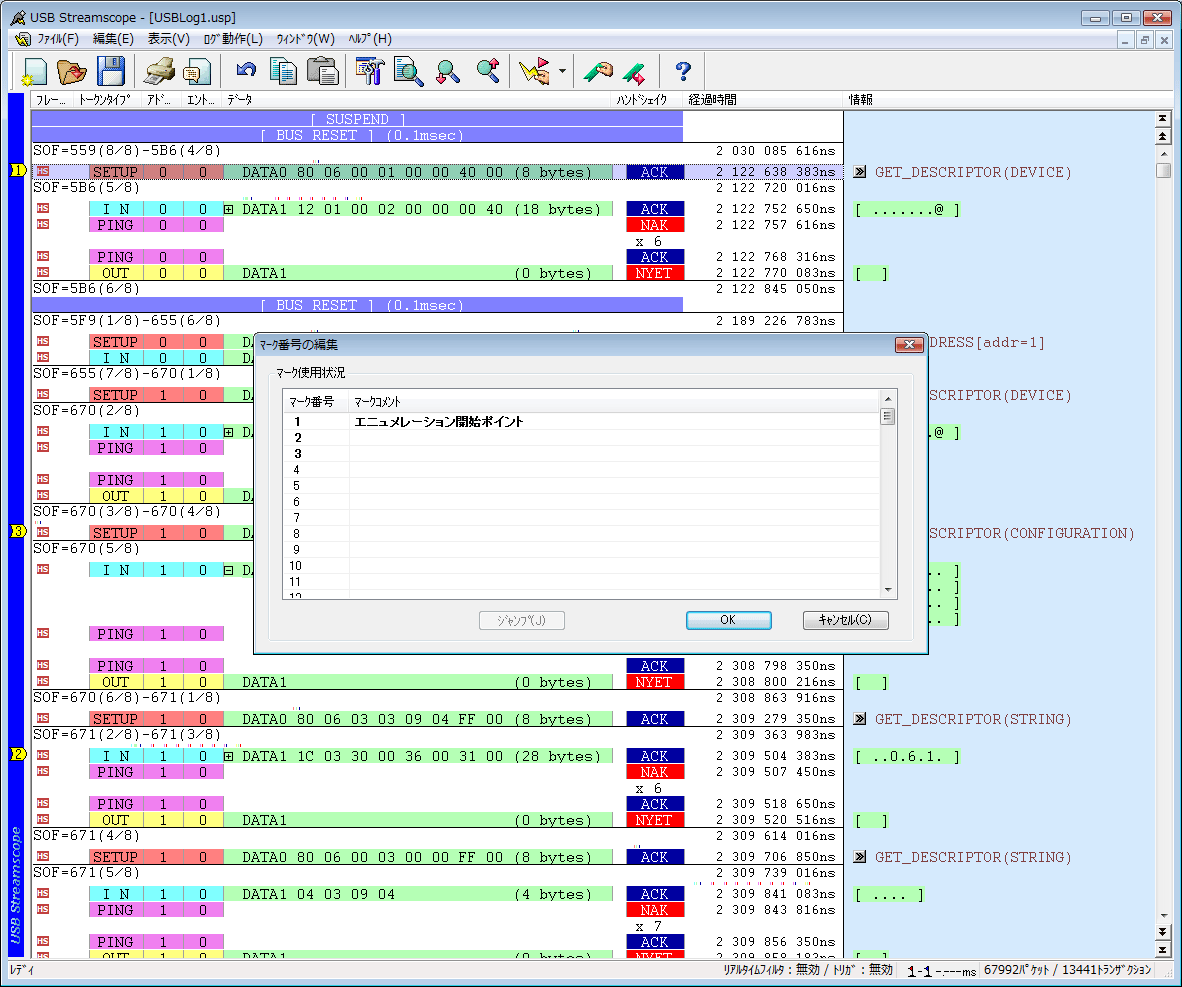This screenshot has height=987, width=1182.
Task: Click キャンセル(C) in the mark dialog
Action: point(845,620)
